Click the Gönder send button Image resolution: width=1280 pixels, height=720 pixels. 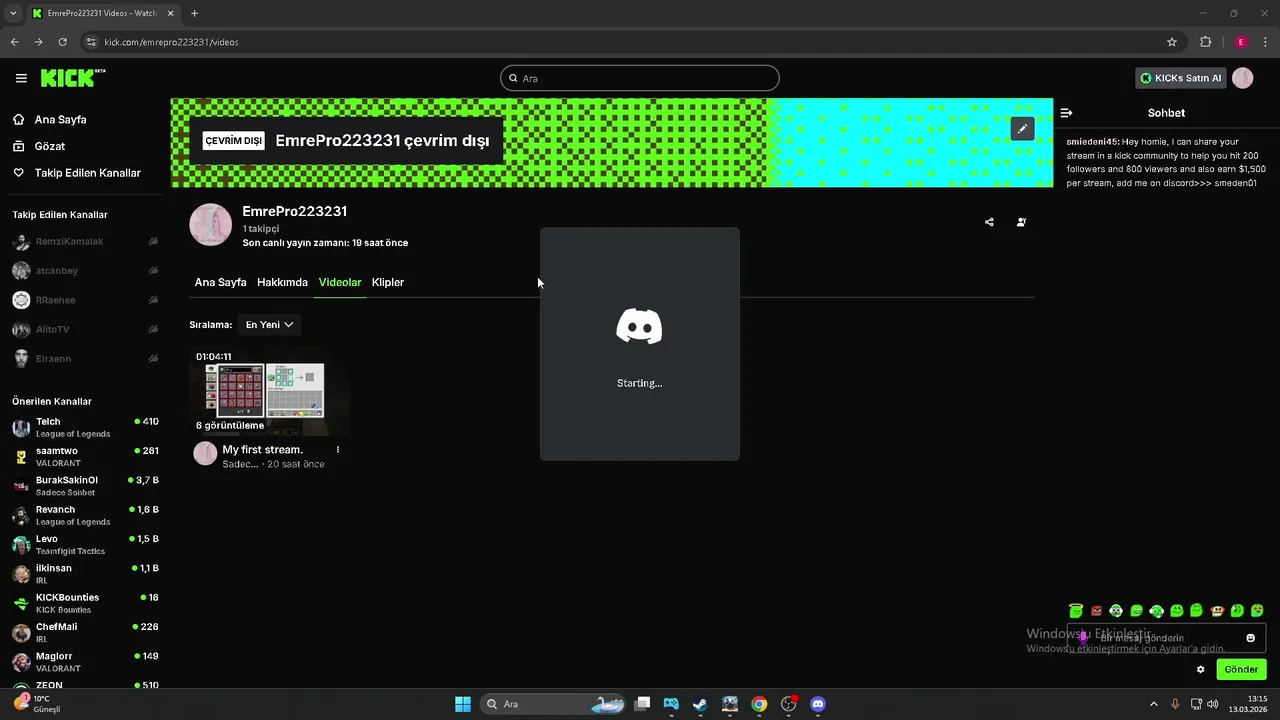pyautogui.click(x=1241, y=670)
